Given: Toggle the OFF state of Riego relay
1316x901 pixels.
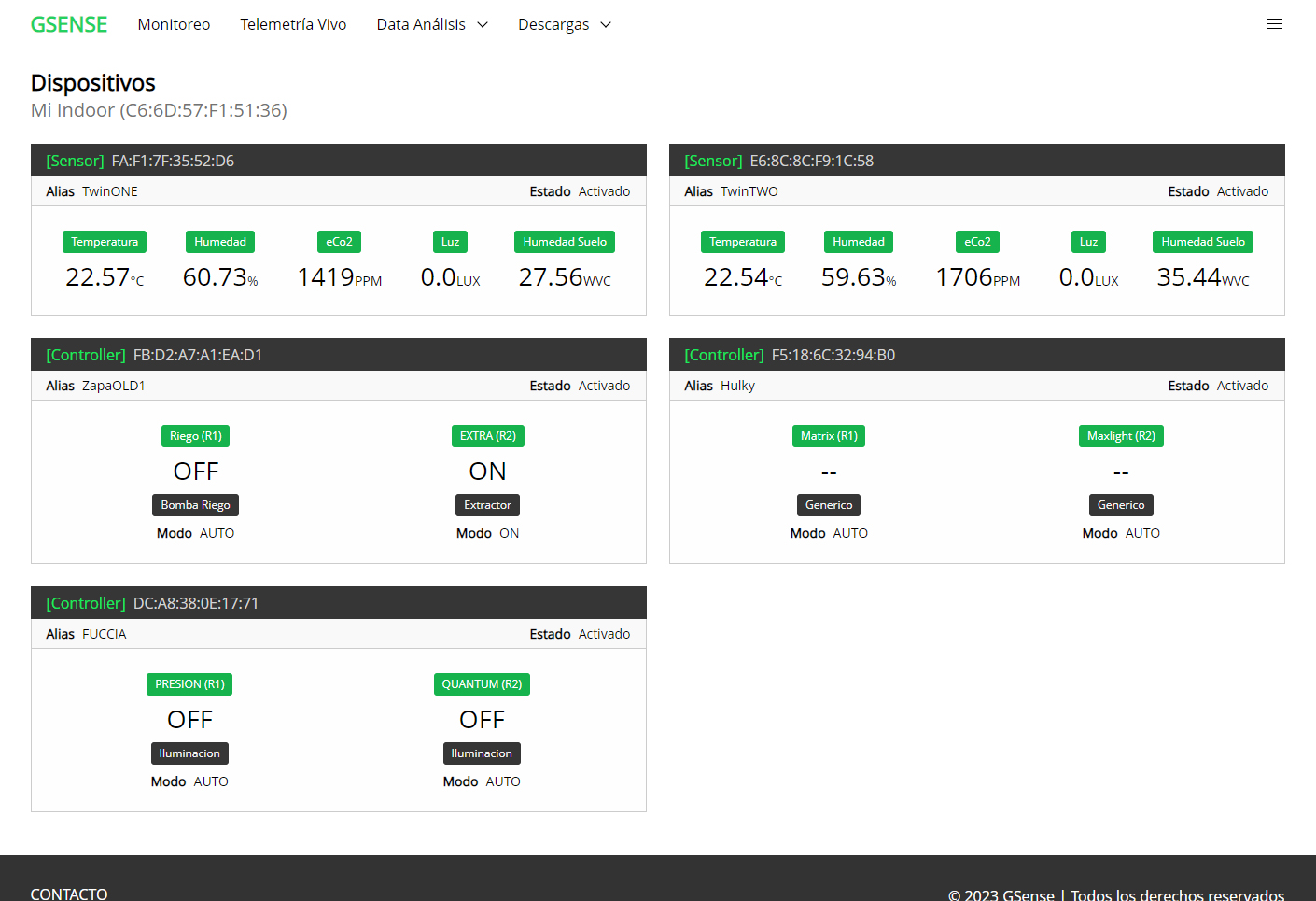Looking at the screenshot, I should (x=196, y=472).
